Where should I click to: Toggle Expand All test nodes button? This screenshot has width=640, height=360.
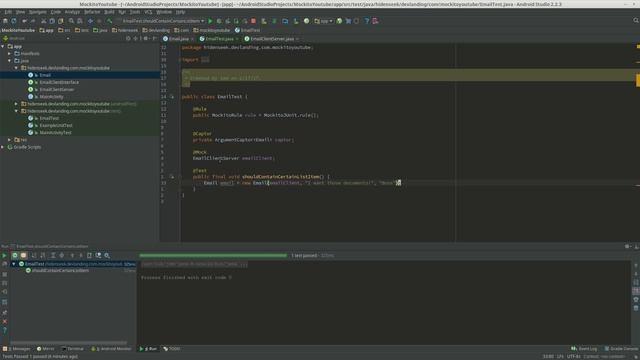pos(53,256)
